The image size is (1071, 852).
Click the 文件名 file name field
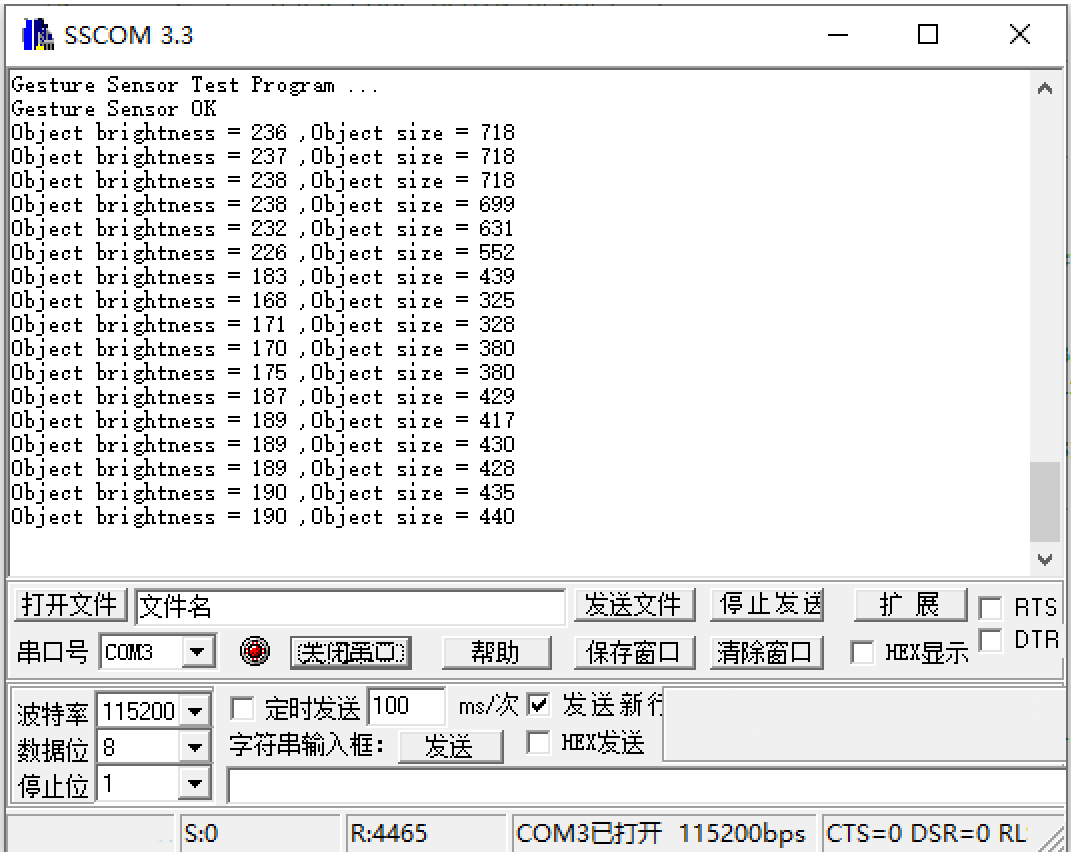350,607
